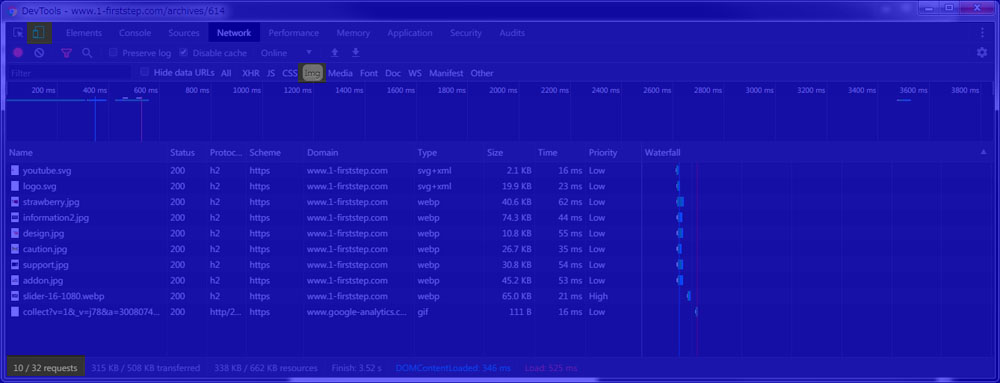This screenshot has width=1000, height=383.
Task: Filter requests by WS
Action: (x=415, y=73)
